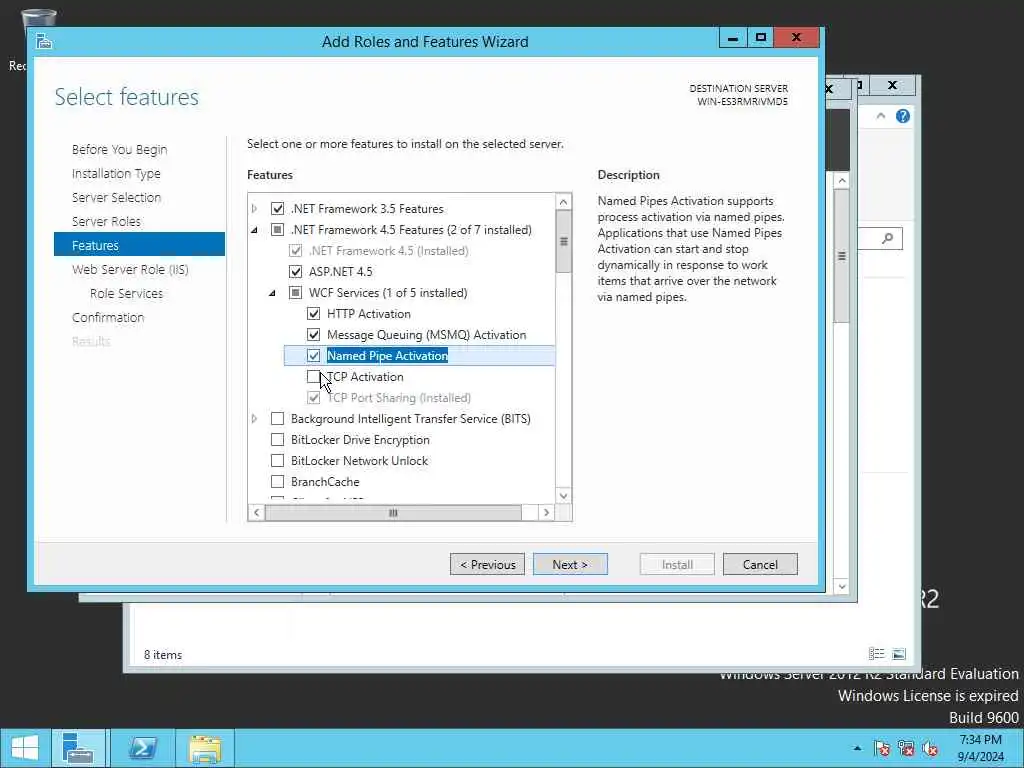Go to Installation Type step
The image size is (1024, 768).
[116, 174]
